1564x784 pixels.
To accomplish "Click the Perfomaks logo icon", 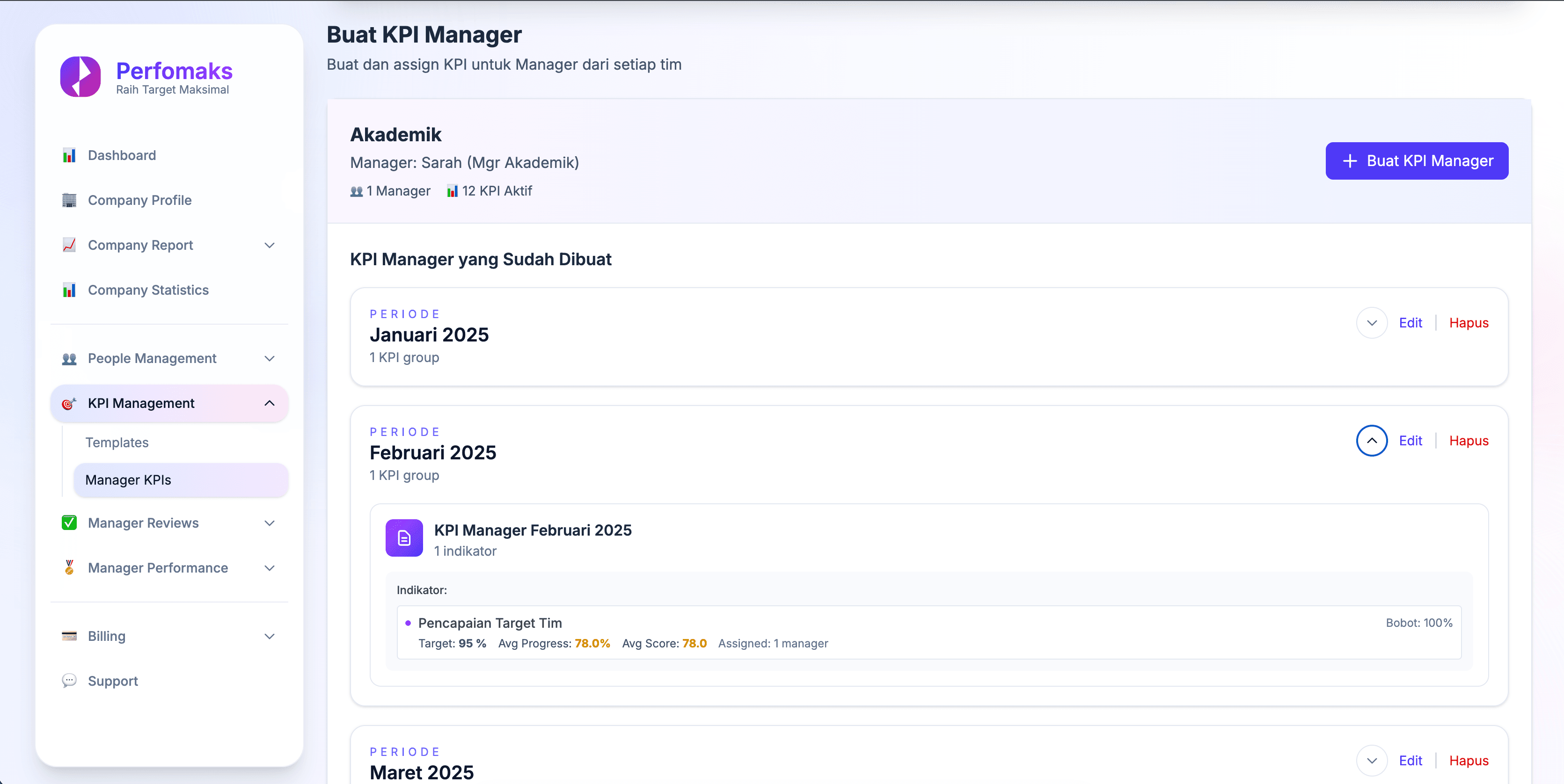I will click(80, 77).
